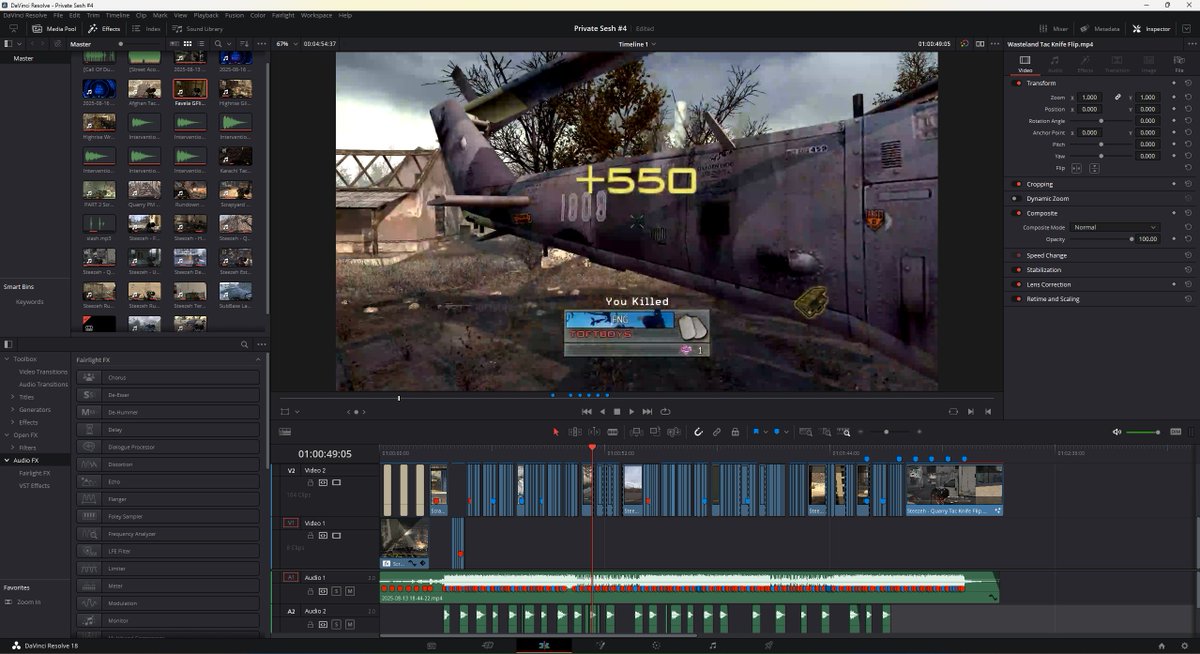Toggle the Effects panel button
Viewport: 1200px width, 654px height.
coord(104,29)
